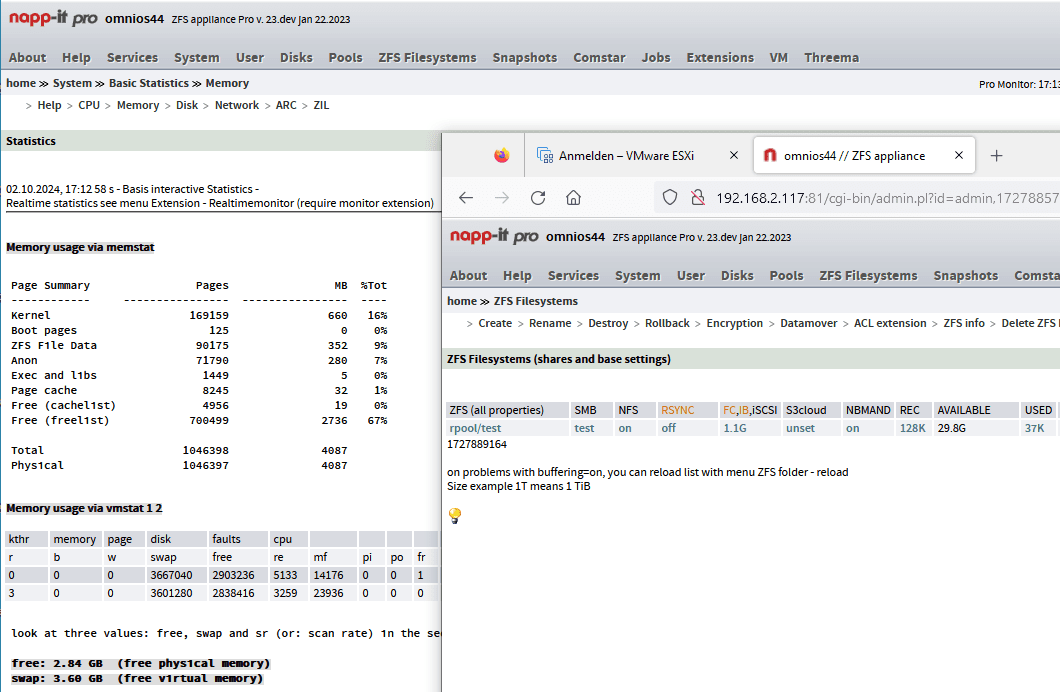Click napp-it pro logo in front window
Image resolution: width=1060 pixels, height=692 pixels.
click(x=494, y=236)
